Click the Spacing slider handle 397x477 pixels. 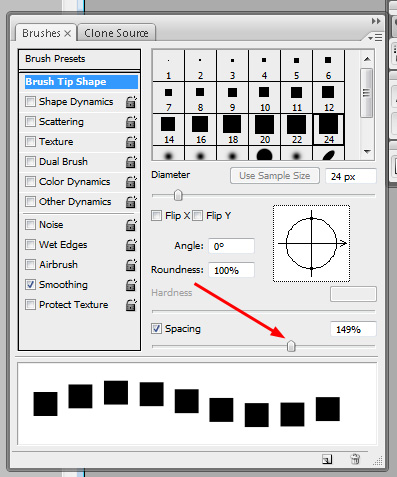tap(291, 346)
